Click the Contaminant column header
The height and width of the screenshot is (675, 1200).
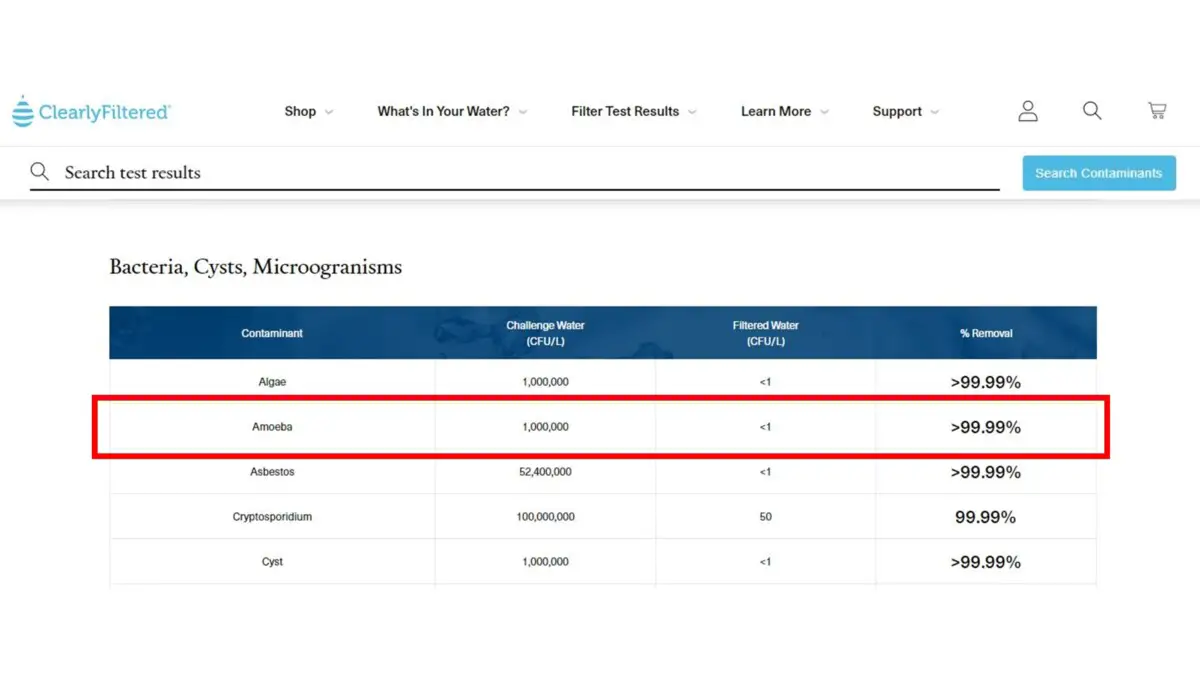pos(272,333)
